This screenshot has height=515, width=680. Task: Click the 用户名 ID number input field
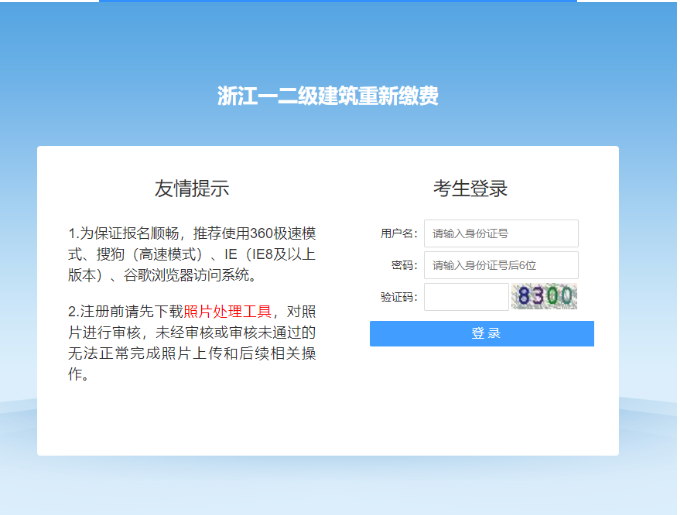coord(501,233)
